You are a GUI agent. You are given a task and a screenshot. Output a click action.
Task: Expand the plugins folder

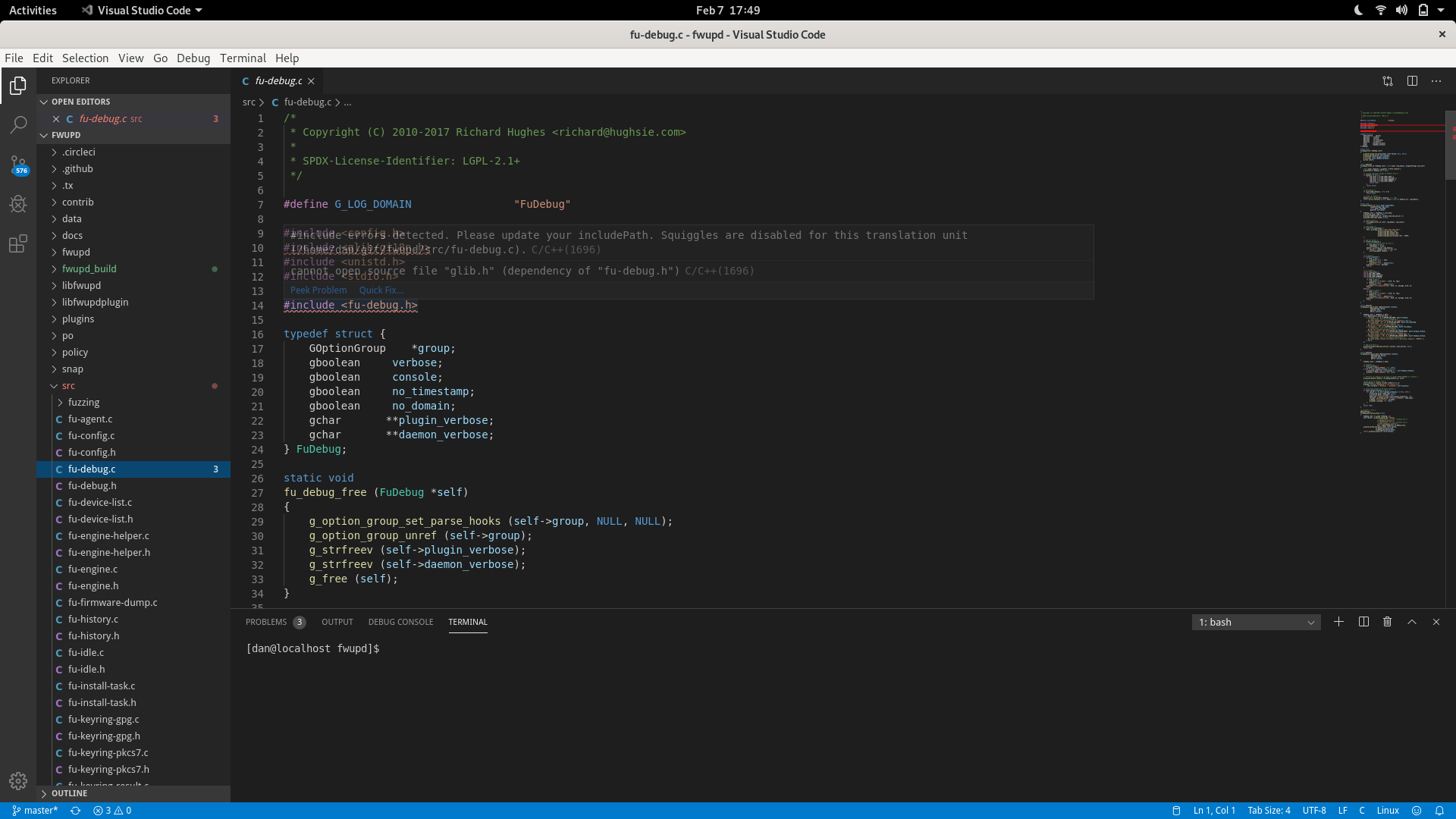pos(133,319)
